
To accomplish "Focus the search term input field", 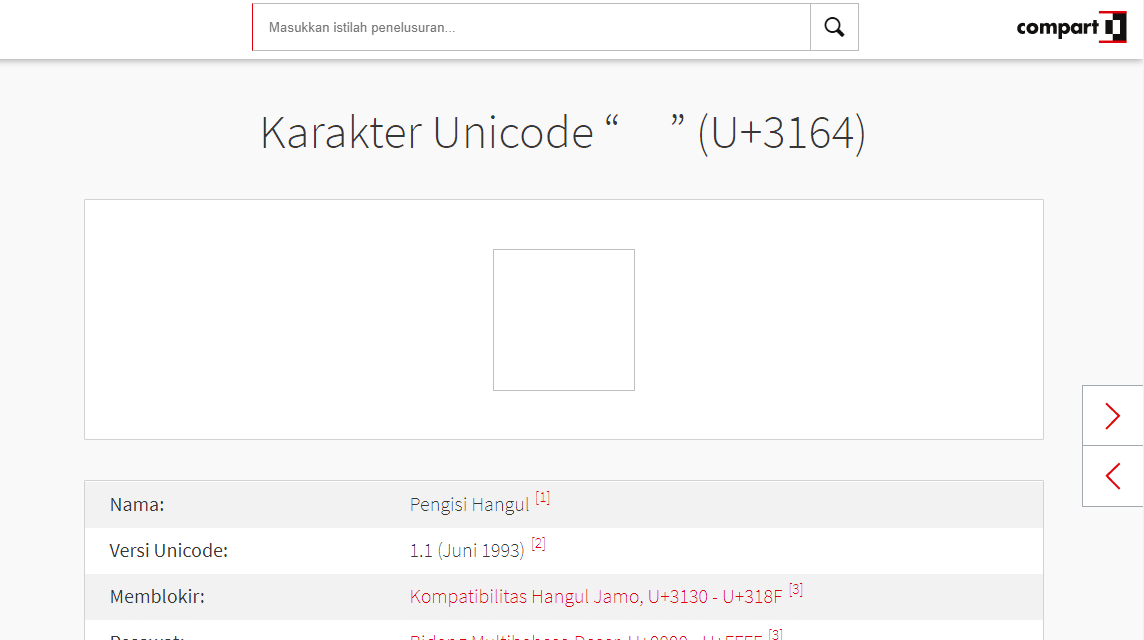I will pyautogui.click(x=531, y=27).
